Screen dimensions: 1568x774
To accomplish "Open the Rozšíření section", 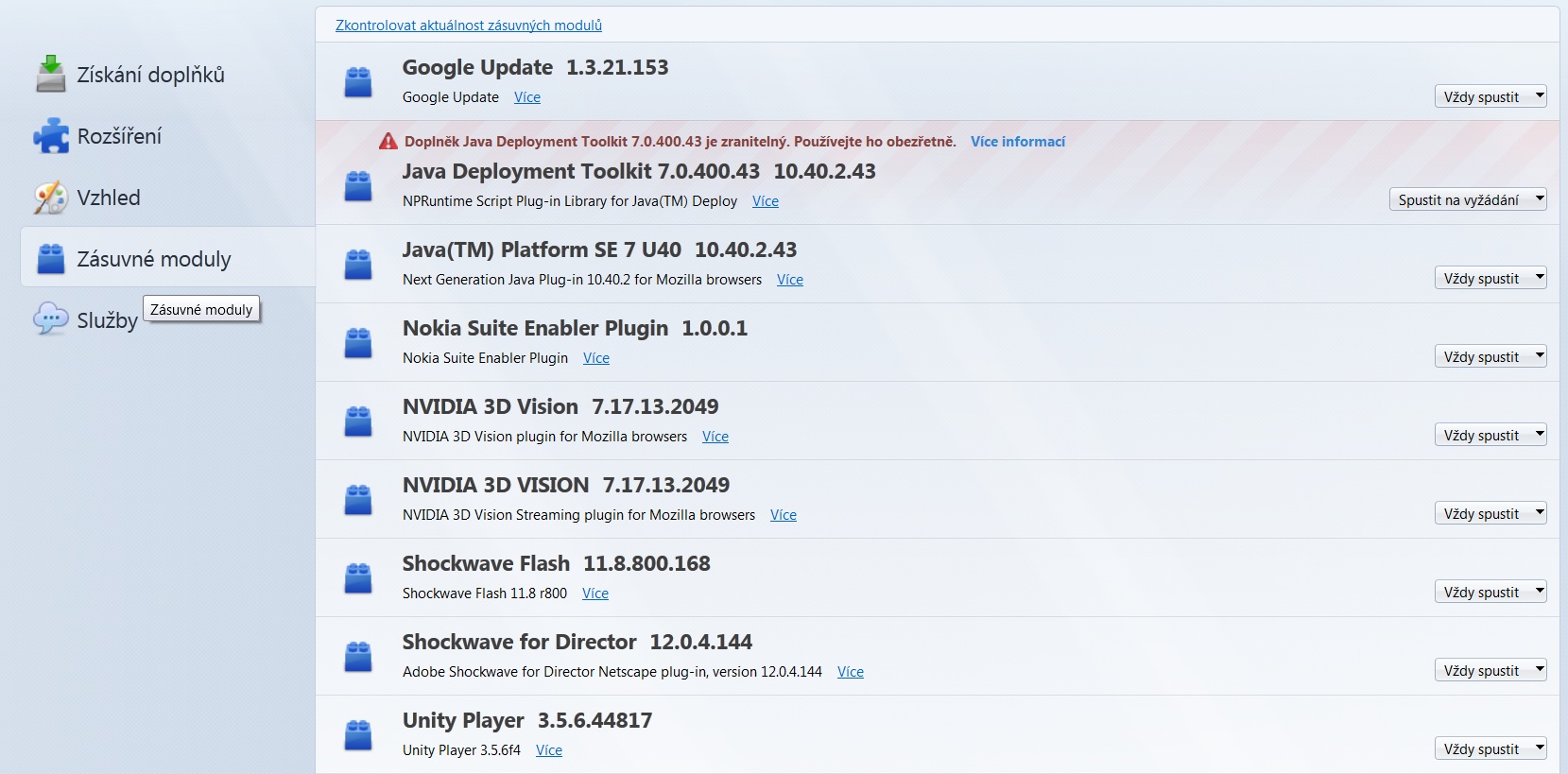I will (x=119, y=136).
